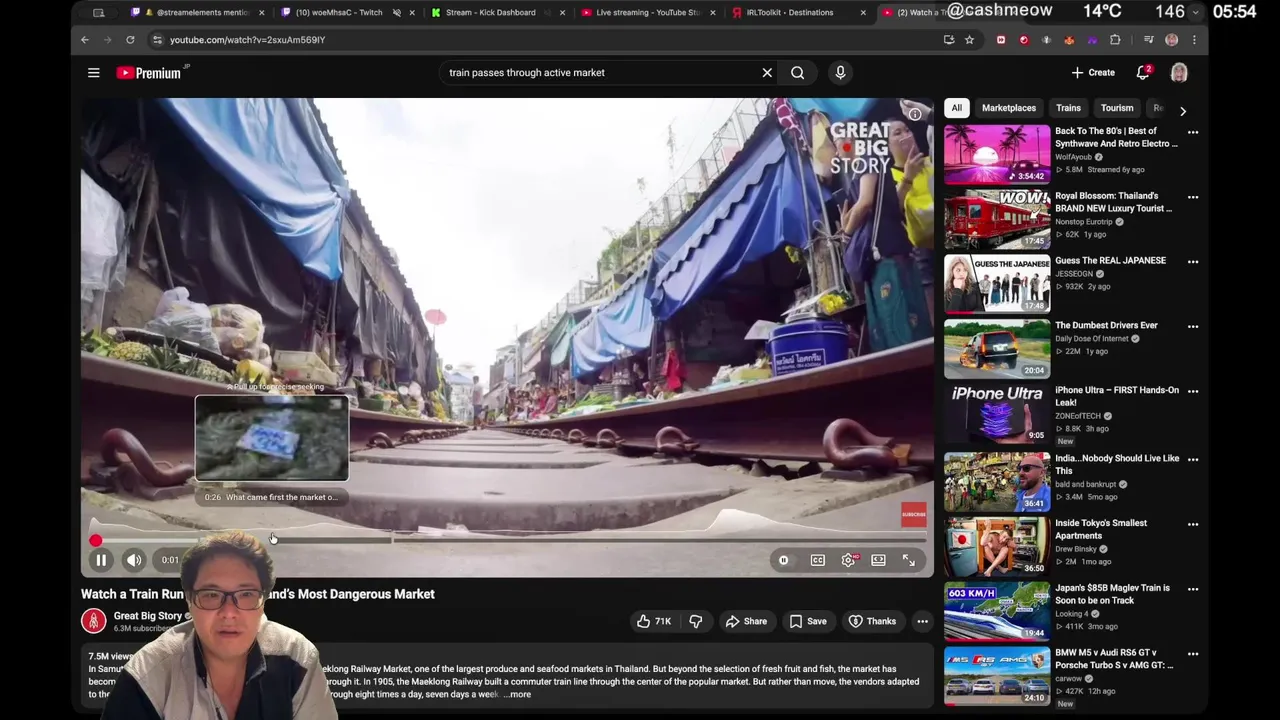Click the red playhead scrubber dot
The width and height of the screenshot is (1280, 720).
tap(95, 540)
